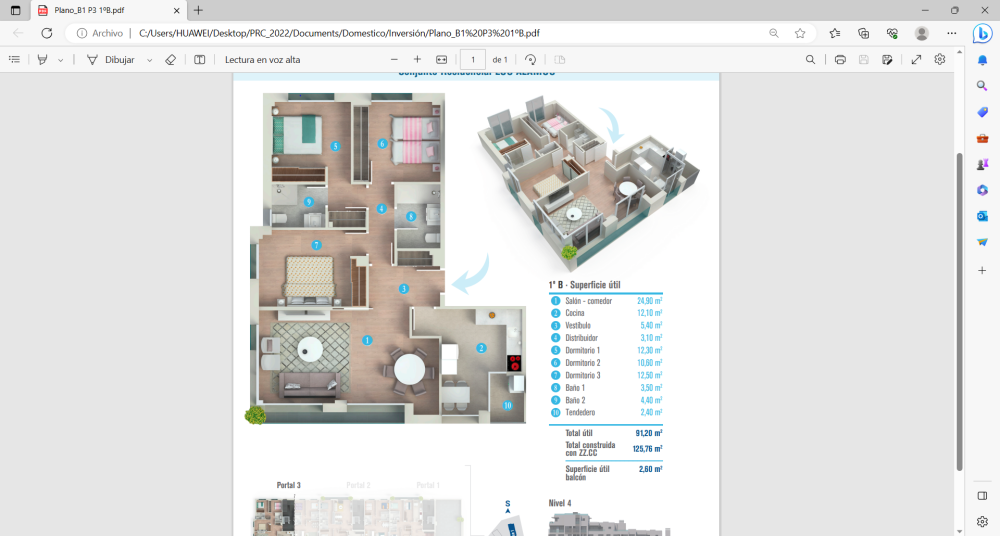Click the Salón - comedor row

(606, 301)
